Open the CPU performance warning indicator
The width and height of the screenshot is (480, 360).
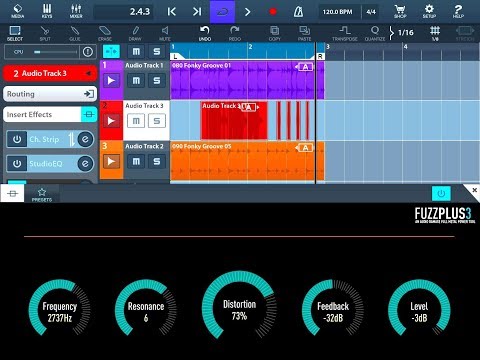[88, 52]
